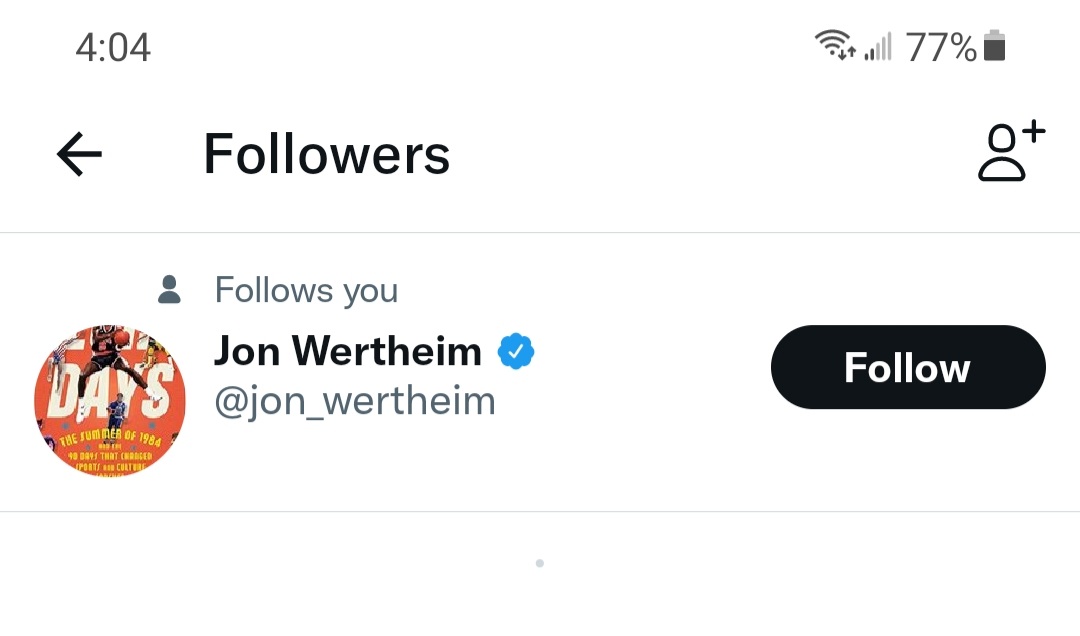Tap the cellular signal bars icon
1080x636 pixels.
click(x=879, y=46)
